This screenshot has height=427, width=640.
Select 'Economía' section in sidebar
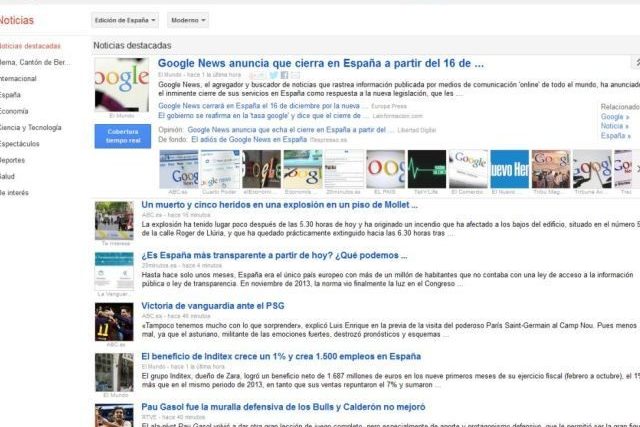[x=14, y=111]
